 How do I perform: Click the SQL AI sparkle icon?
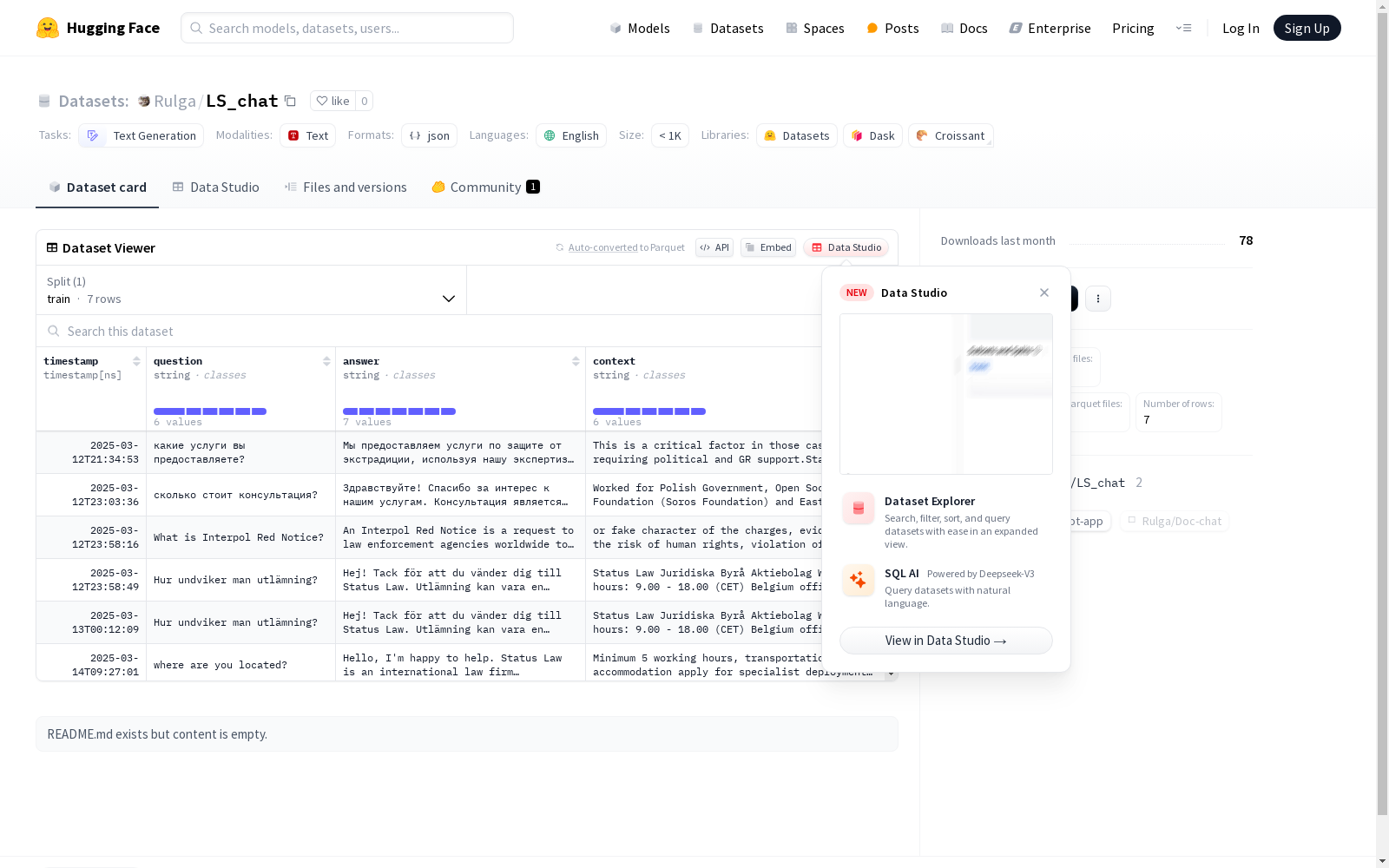tap(859, 580)
